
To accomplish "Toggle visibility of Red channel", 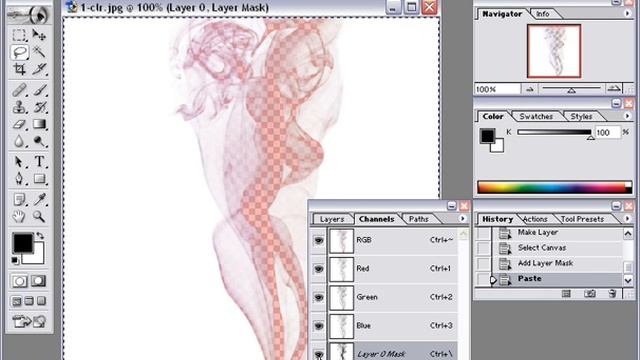I will click(x=319, y=269).
